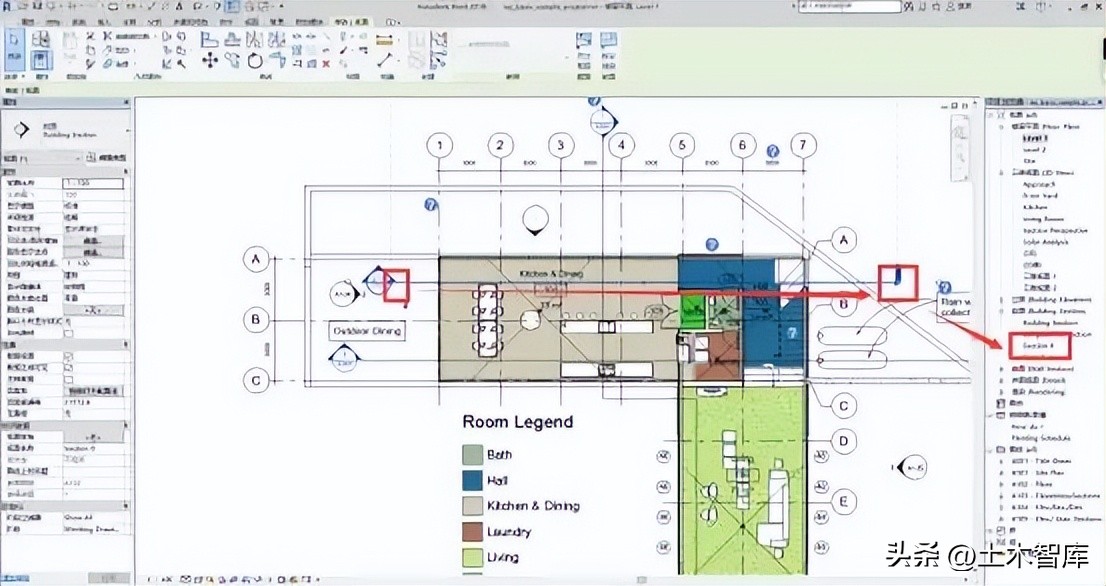
Task: Click the Align tool icon in Modify panel
Action: point(210,40)
